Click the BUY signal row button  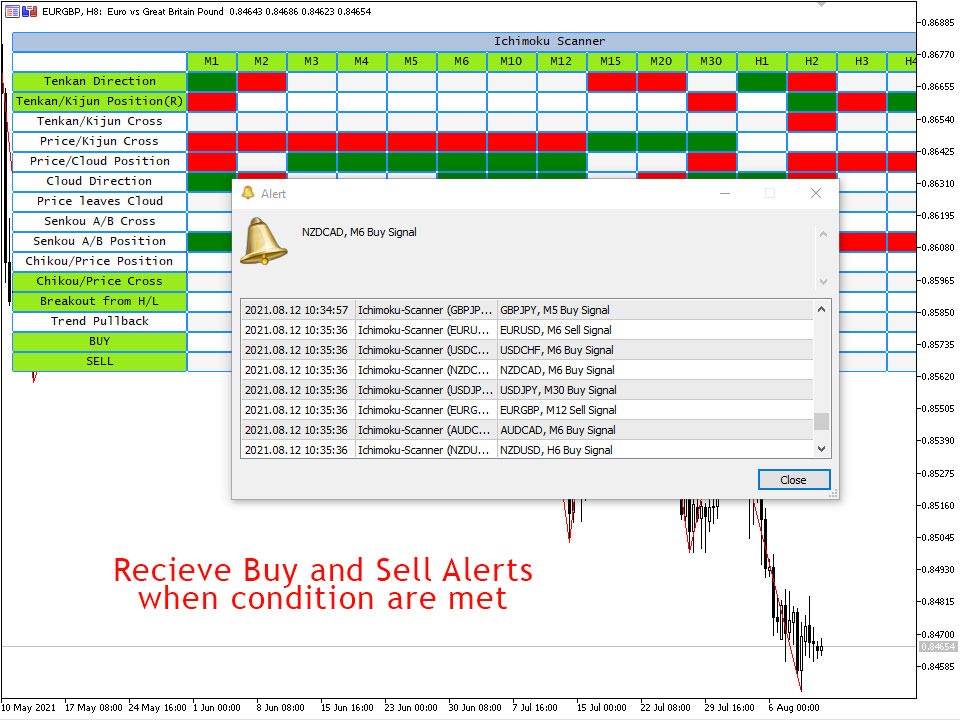click(99, 342)
